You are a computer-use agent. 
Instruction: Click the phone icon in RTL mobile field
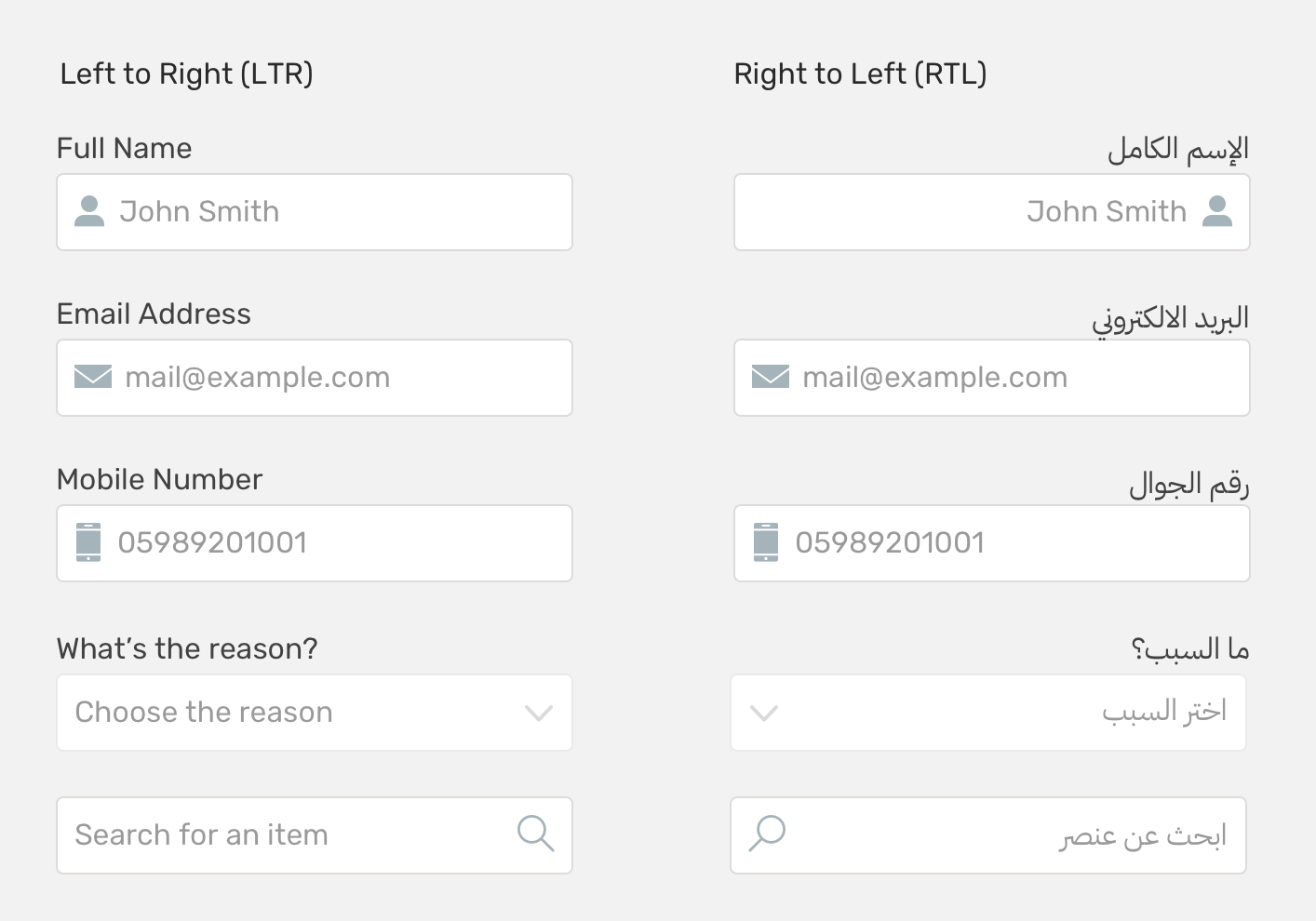point(766,542)
